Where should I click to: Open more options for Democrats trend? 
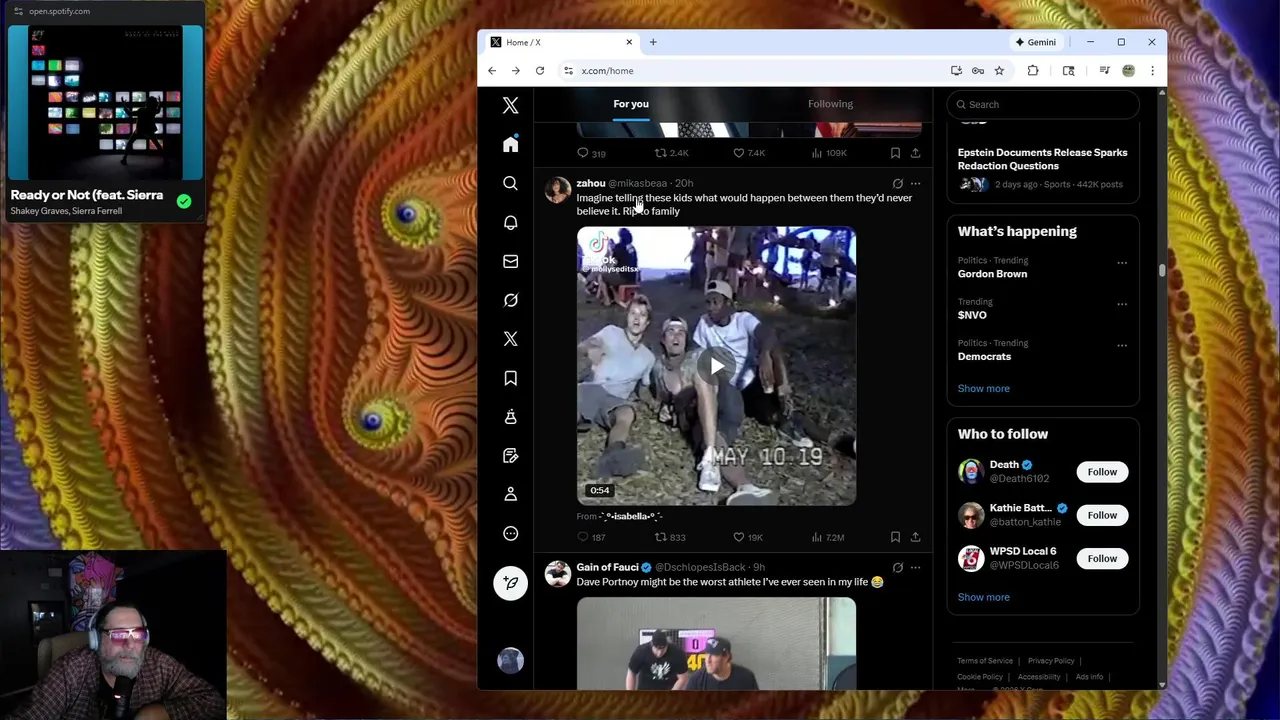[x=1121, y=346]
